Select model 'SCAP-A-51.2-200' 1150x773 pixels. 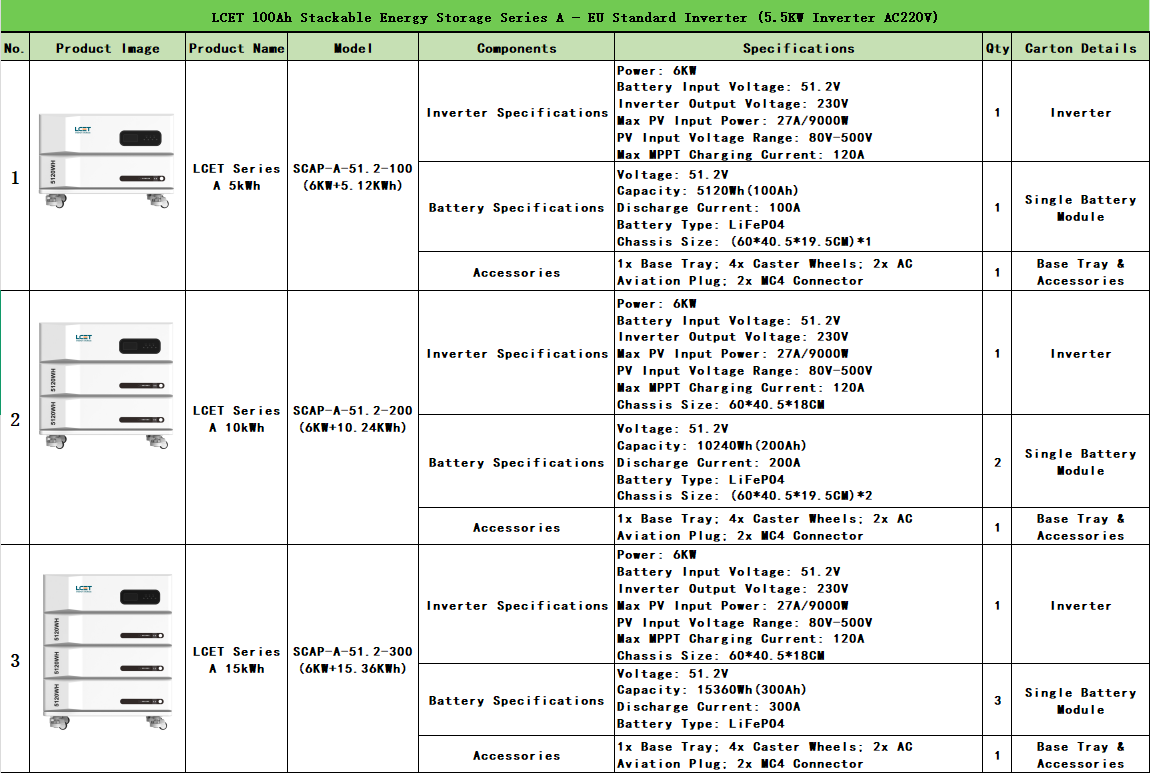click(353, 411)
